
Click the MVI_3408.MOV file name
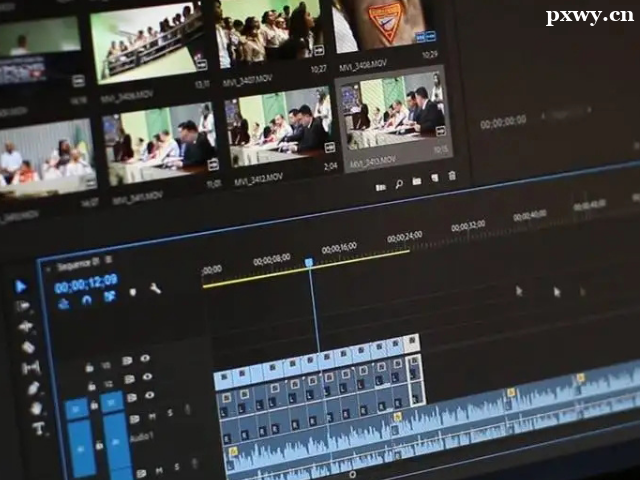(x=363, y=65)
